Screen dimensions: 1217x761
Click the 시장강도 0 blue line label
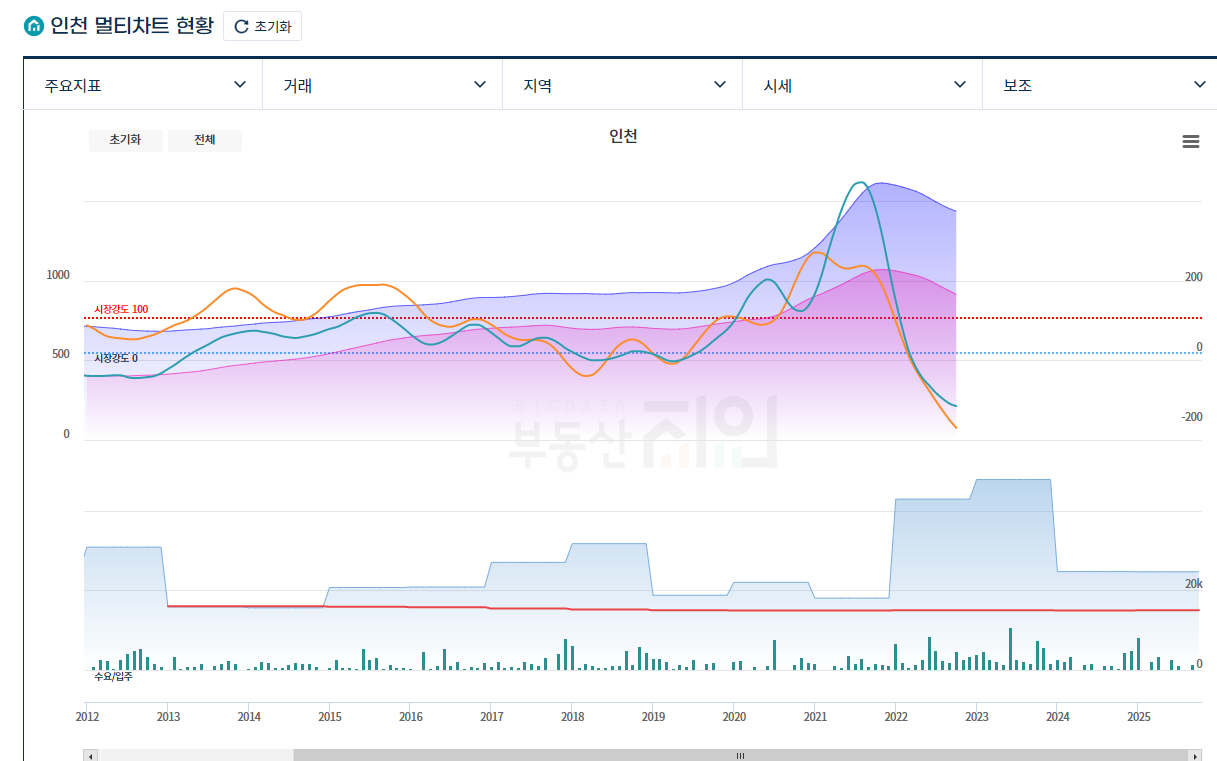click(x=116, y=358)
